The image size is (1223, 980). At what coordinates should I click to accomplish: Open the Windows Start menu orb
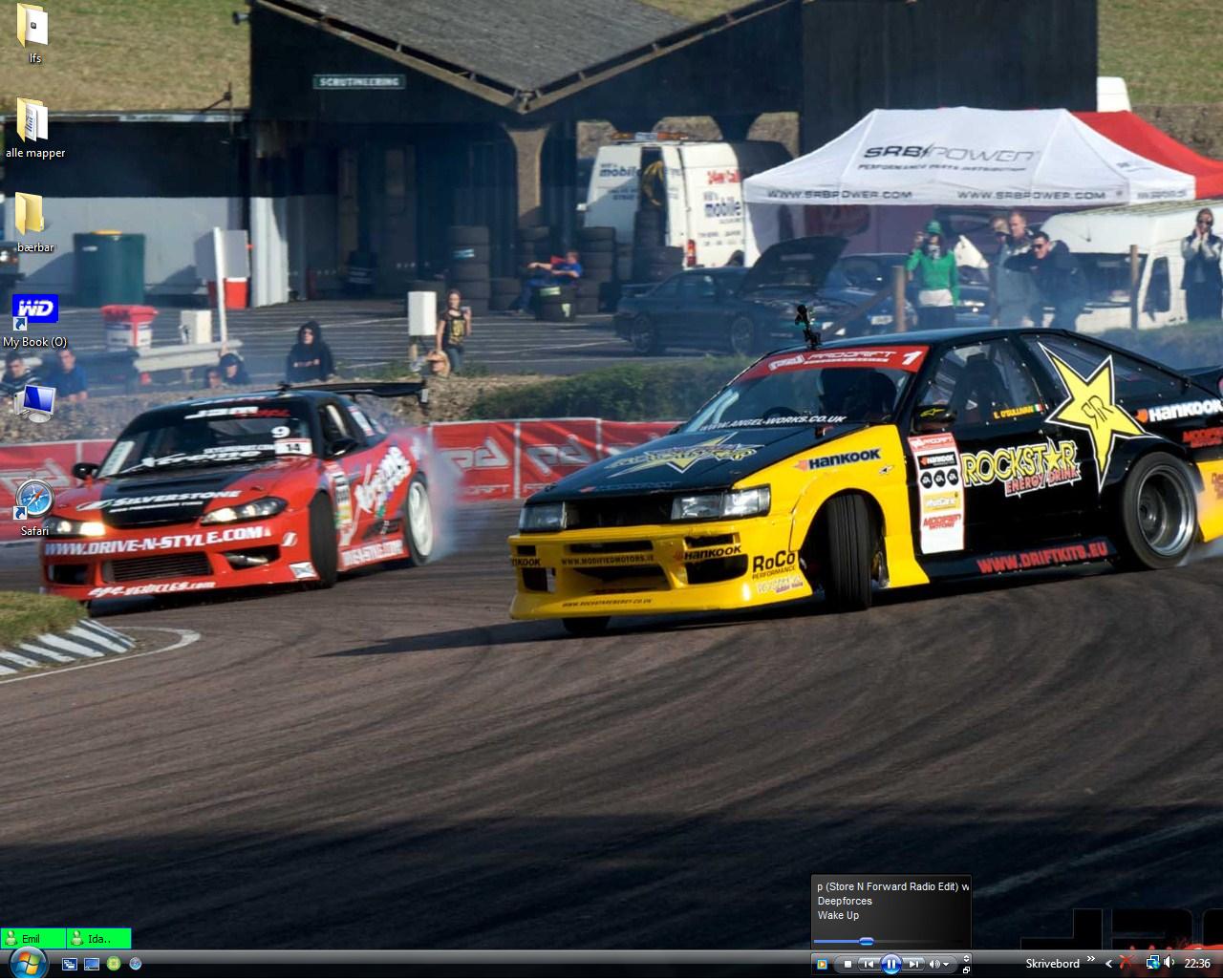coord(28,963)
